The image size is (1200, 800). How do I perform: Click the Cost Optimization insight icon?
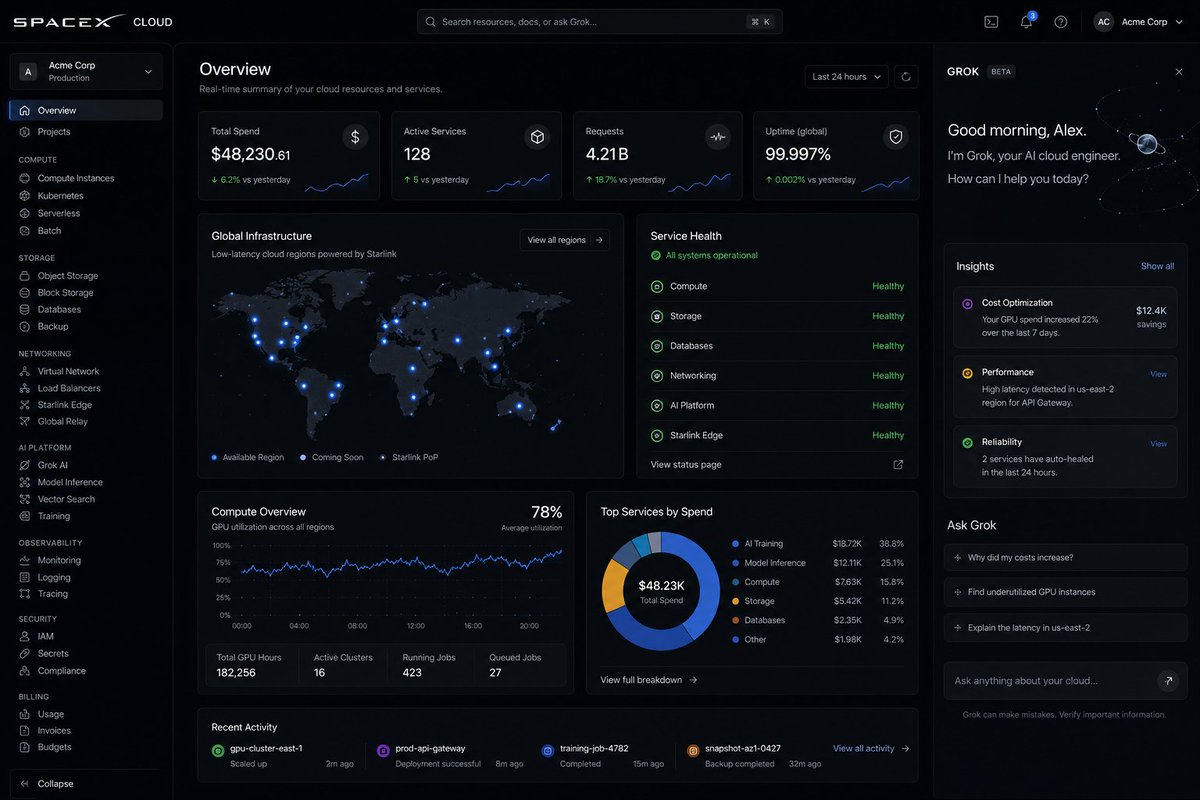(x=967, y=303)
